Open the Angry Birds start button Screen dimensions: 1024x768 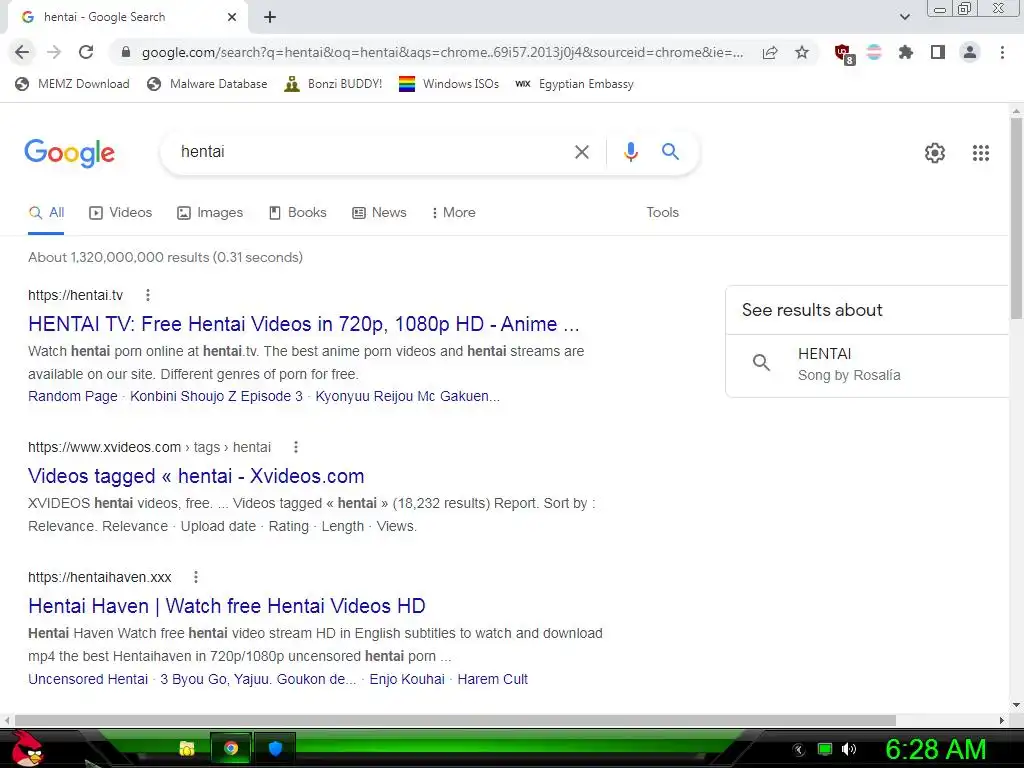click(27, 748)
